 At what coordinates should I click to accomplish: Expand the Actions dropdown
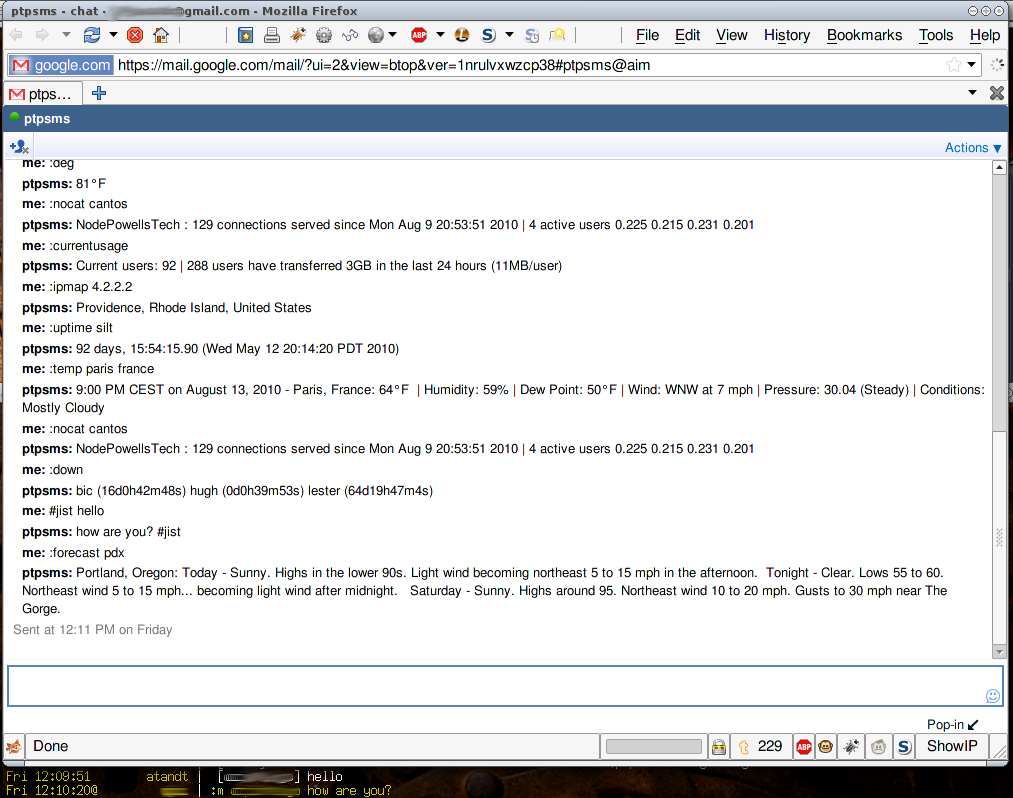[x=972, y=147]
